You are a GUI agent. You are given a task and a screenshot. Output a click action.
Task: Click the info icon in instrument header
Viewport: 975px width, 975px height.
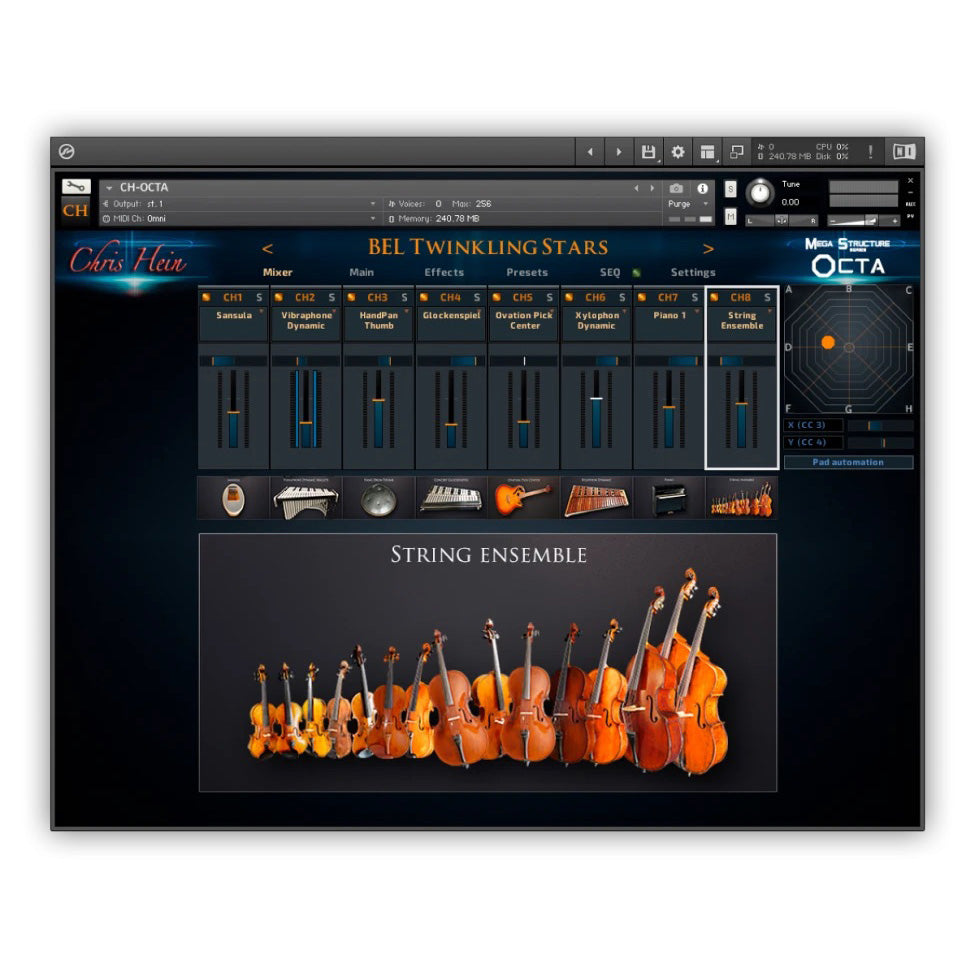click(703, 188)
